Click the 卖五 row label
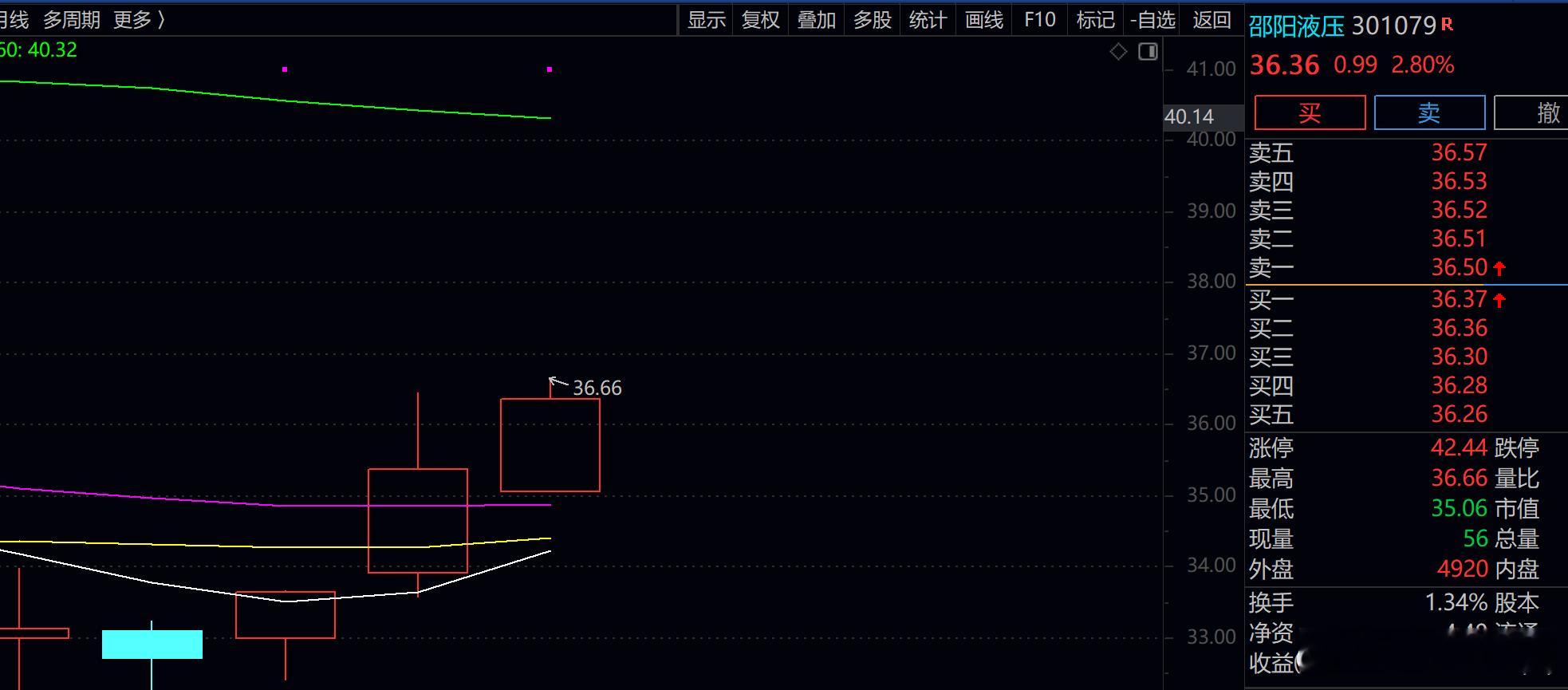 [x=1271, y=152]
